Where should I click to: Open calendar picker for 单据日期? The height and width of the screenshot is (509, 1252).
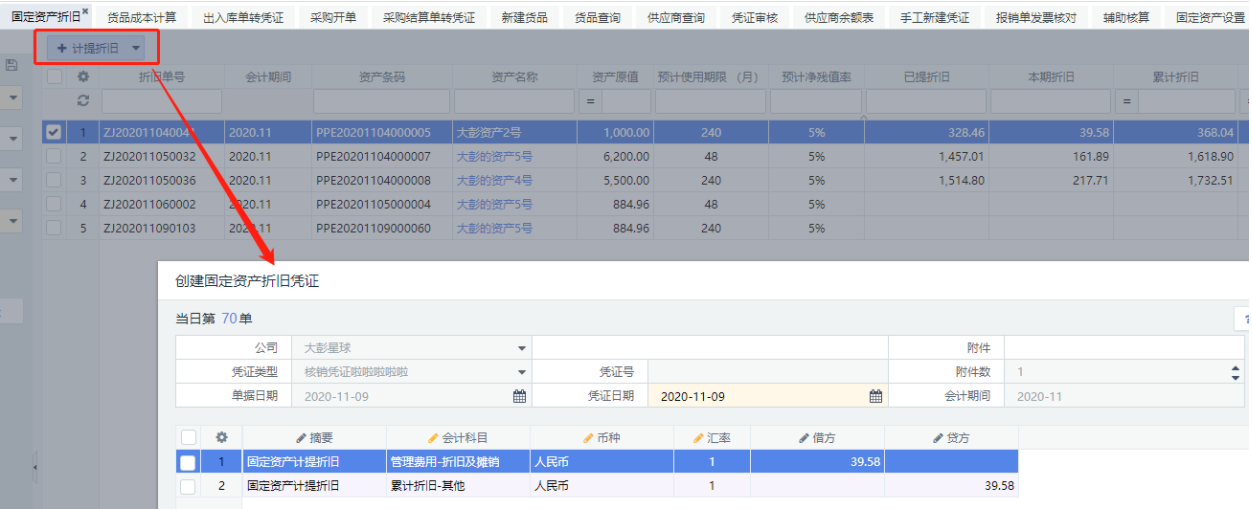pos(519,396)
